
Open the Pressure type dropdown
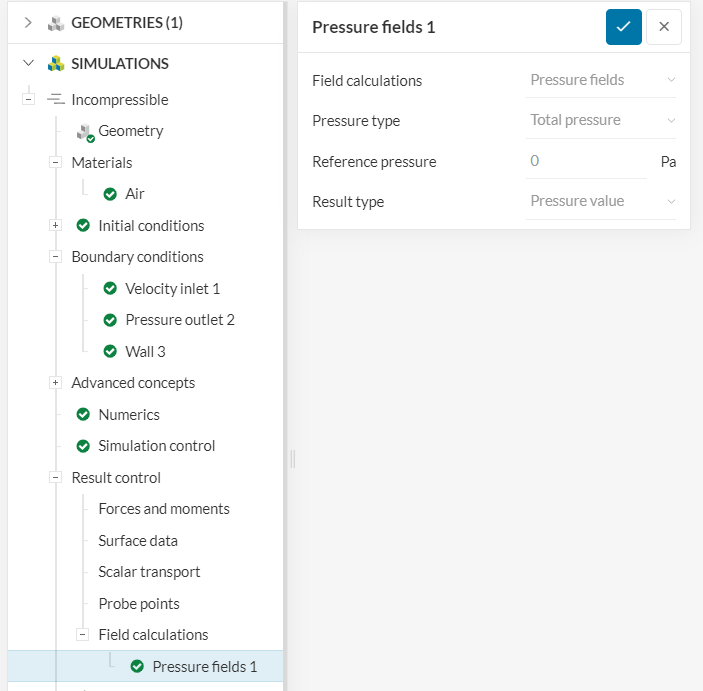(x=601, y=120)
